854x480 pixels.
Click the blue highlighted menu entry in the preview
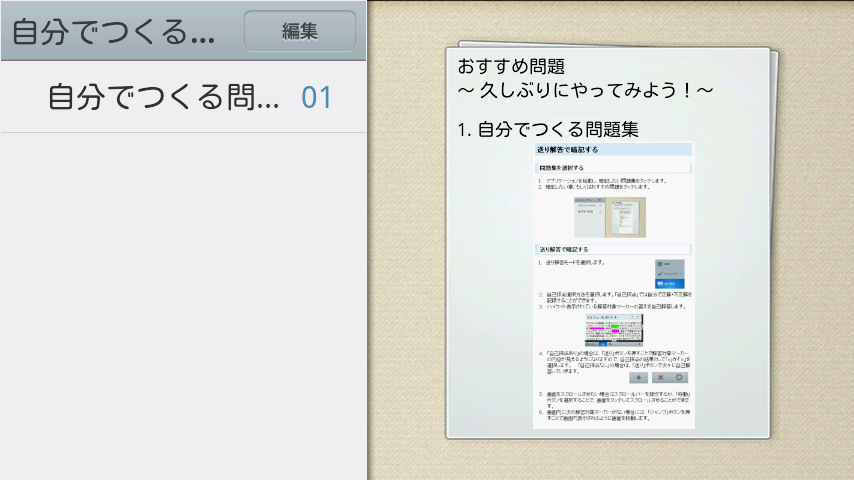coord(669,284)
